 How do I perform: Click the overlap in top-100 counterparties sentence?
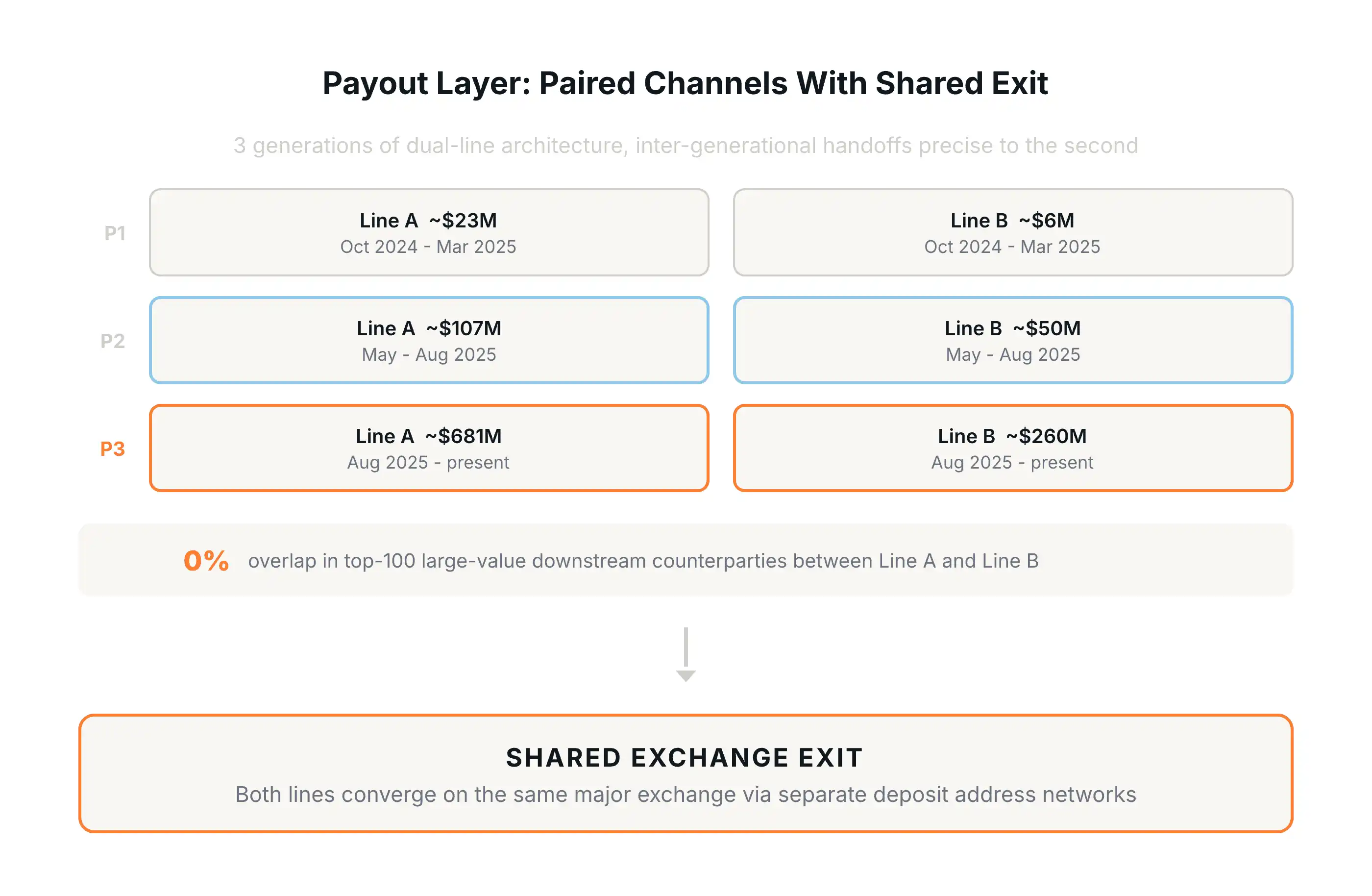643,561
